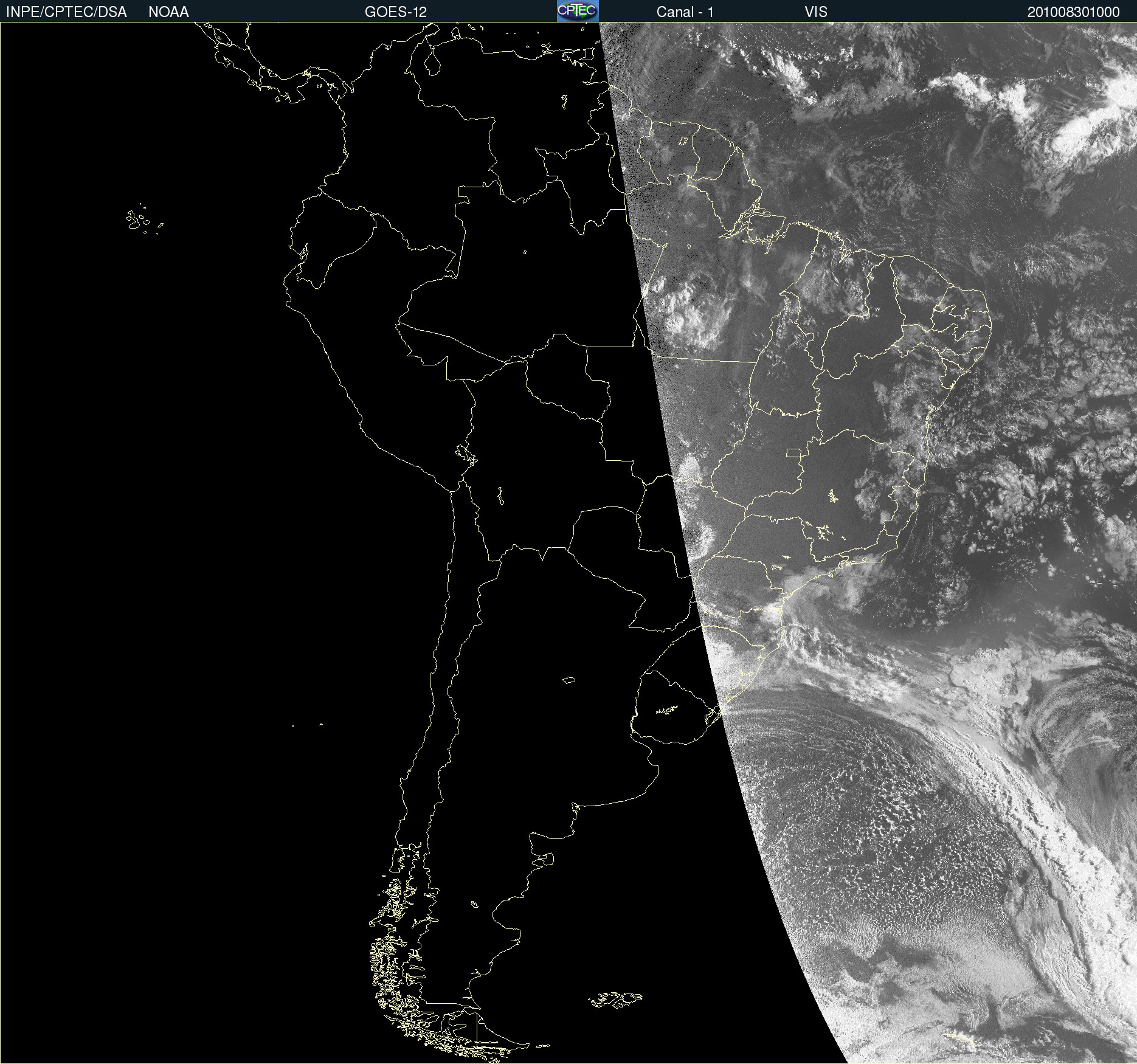Click the GOES-12 satellite label
Viewport: 1137px width, 1064px height.
click(x=396, y=12)
